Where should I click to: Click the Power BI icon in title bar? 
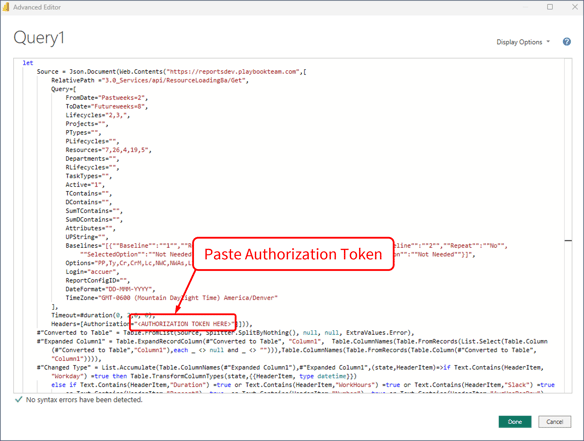6,7
